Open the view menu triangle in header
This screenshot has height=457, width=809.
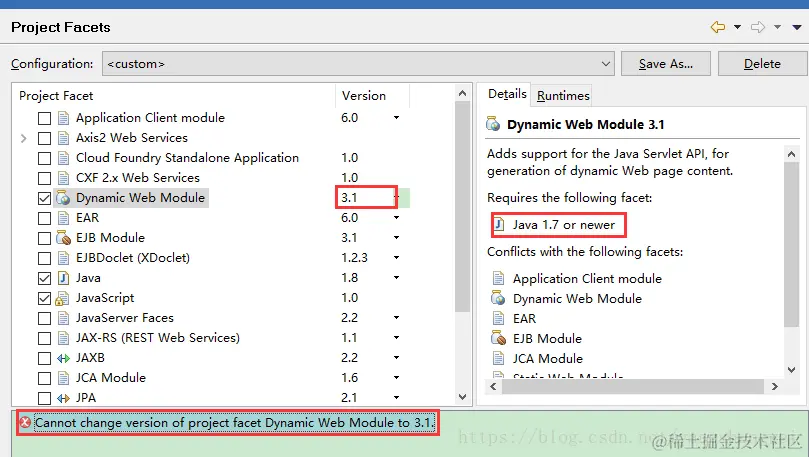[797, 27]
